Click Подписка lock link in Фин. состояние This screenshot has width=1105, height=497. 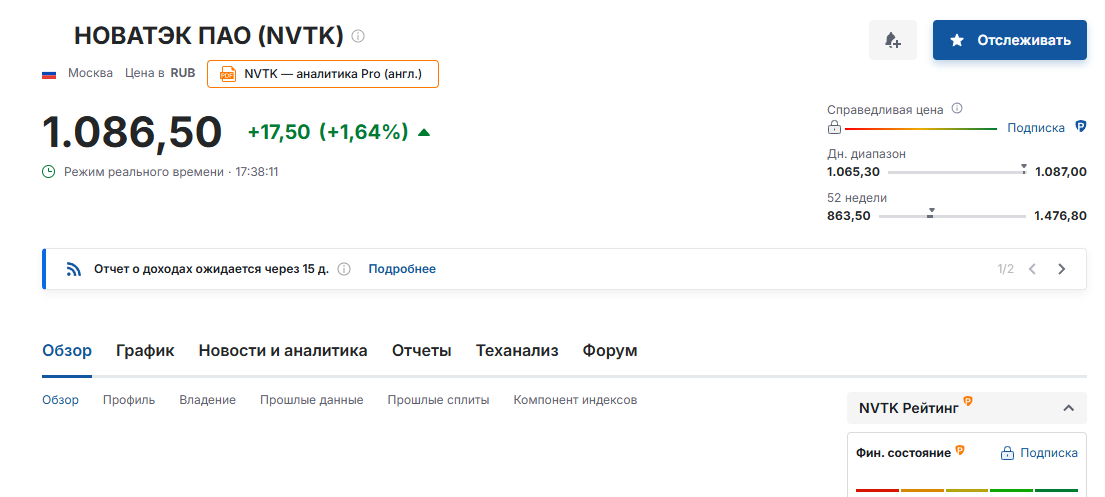pyautogui.click(x=1039, y=453)
